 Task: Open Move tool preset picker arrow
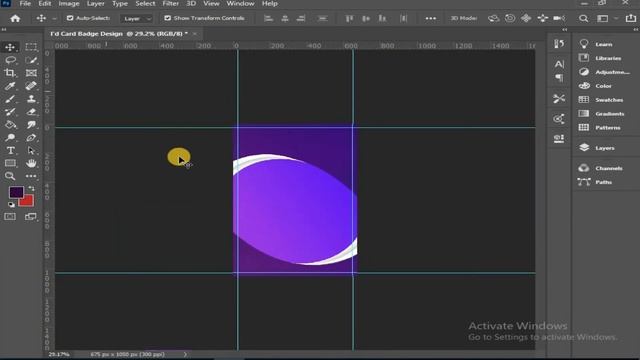(x=54, y=18)
